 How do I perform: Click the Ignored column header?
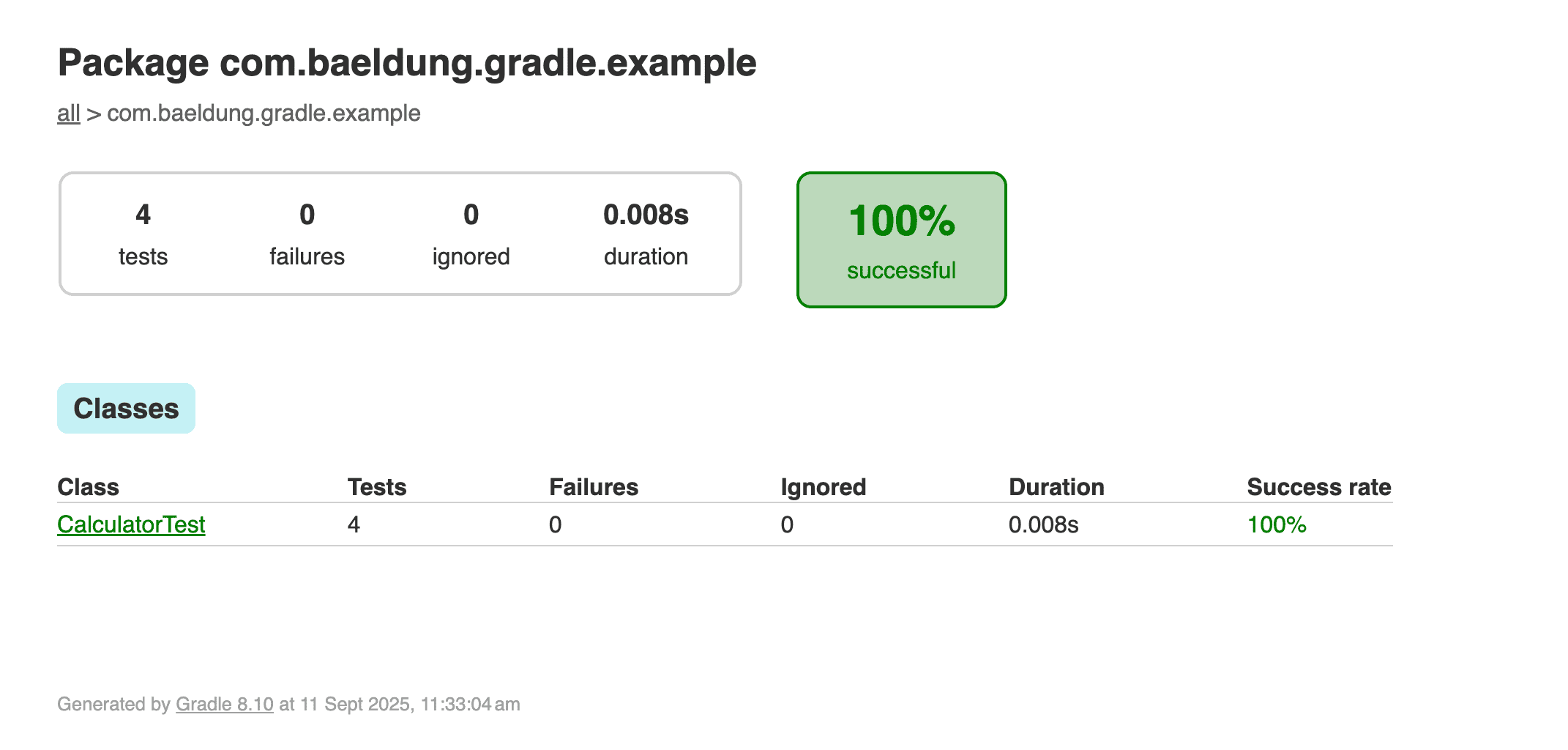(823, 487)
